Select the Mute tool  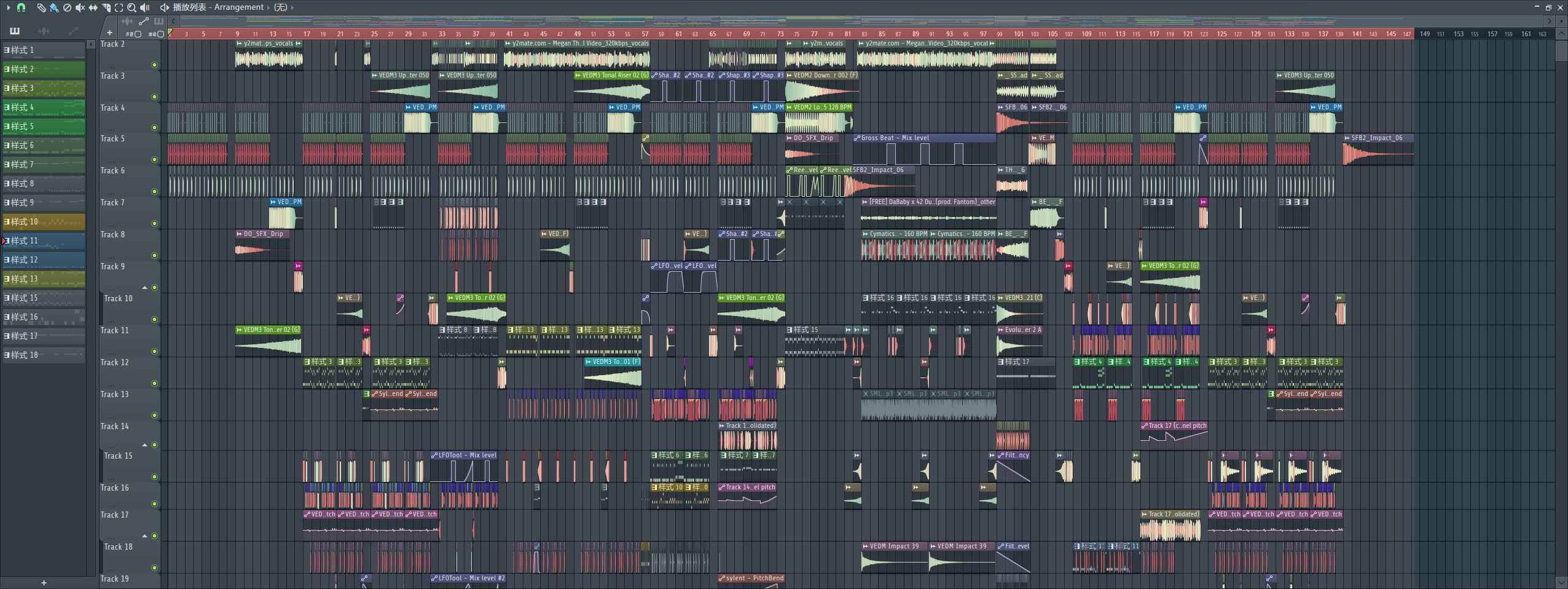(x=80, y=7)
